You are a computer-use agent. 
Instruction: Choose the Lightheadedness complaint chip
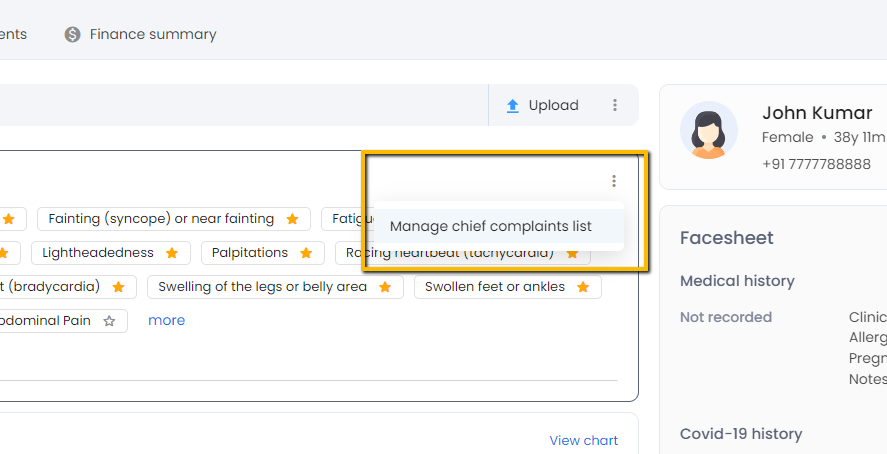pyautogui.click(x=98, y=253)
